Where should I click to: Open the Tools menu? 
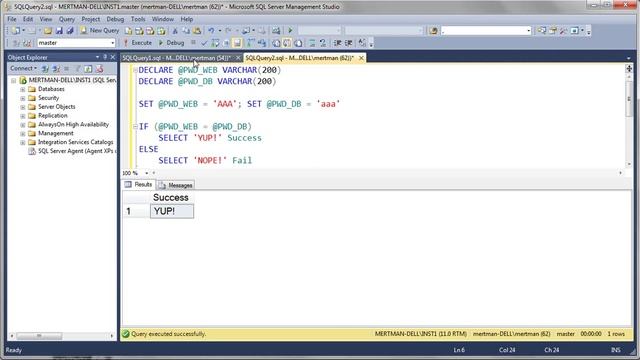[138, 19]
